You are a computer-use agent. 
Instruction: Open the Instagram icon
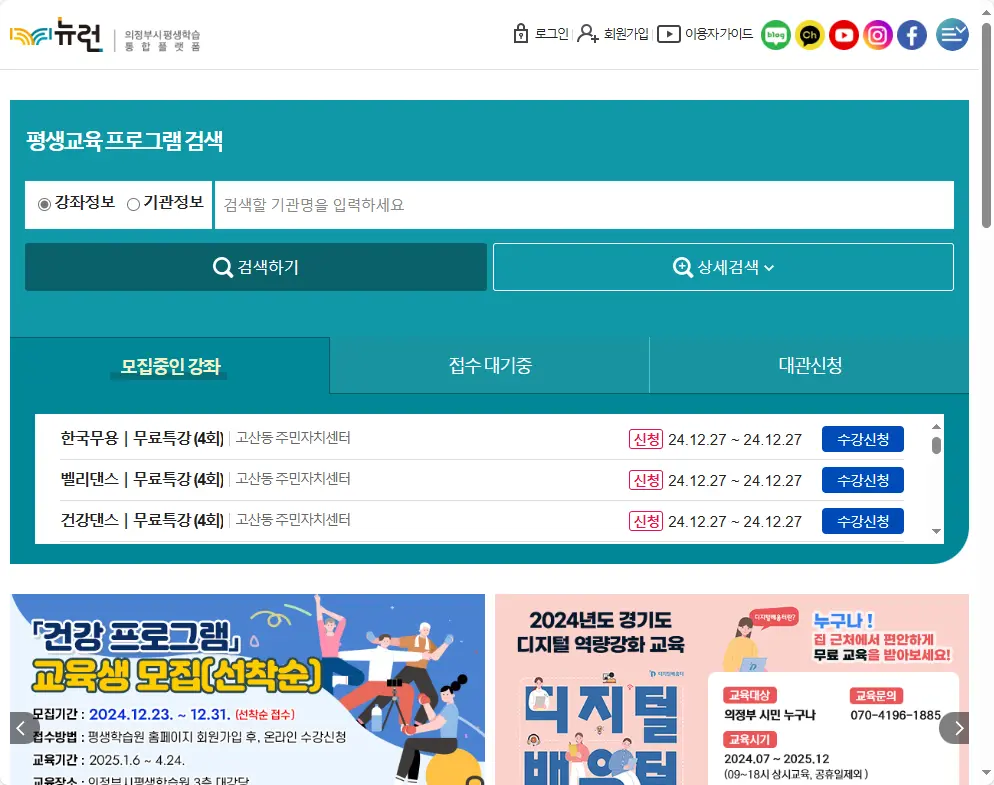point(878,35)
